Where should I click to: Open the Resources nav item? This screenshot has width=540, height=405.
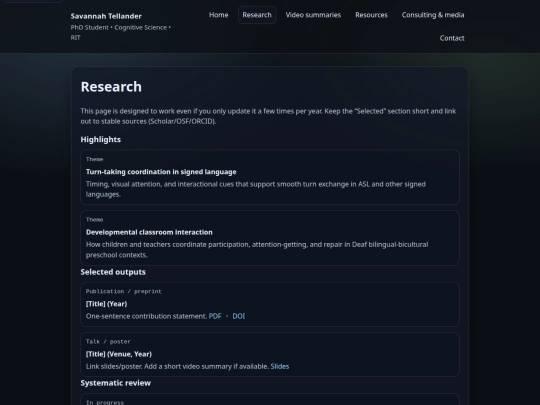pos(371,15)
